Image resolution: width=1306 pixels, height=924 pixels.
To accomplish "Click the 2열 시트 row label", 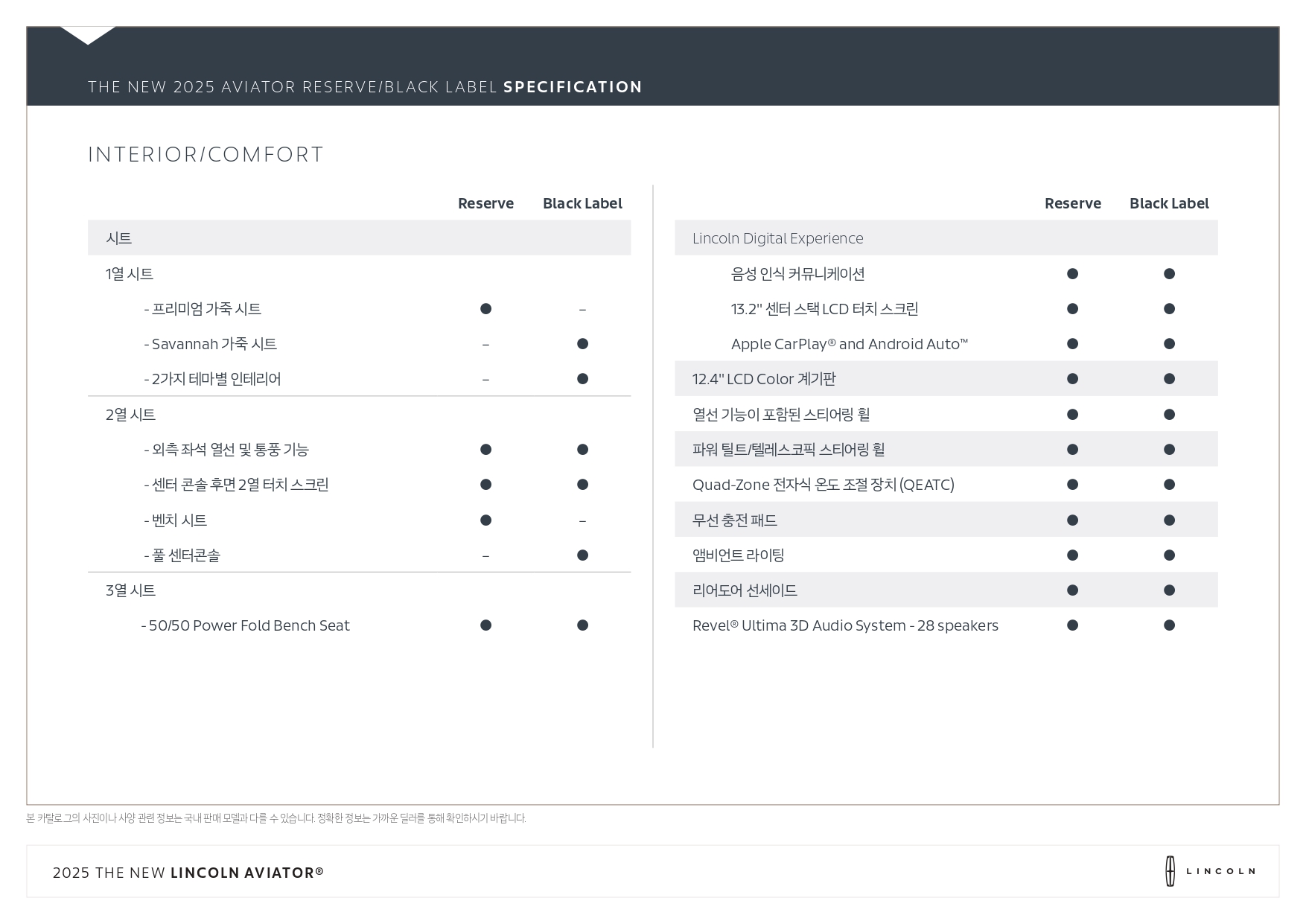I will click(x=130, y=414).
